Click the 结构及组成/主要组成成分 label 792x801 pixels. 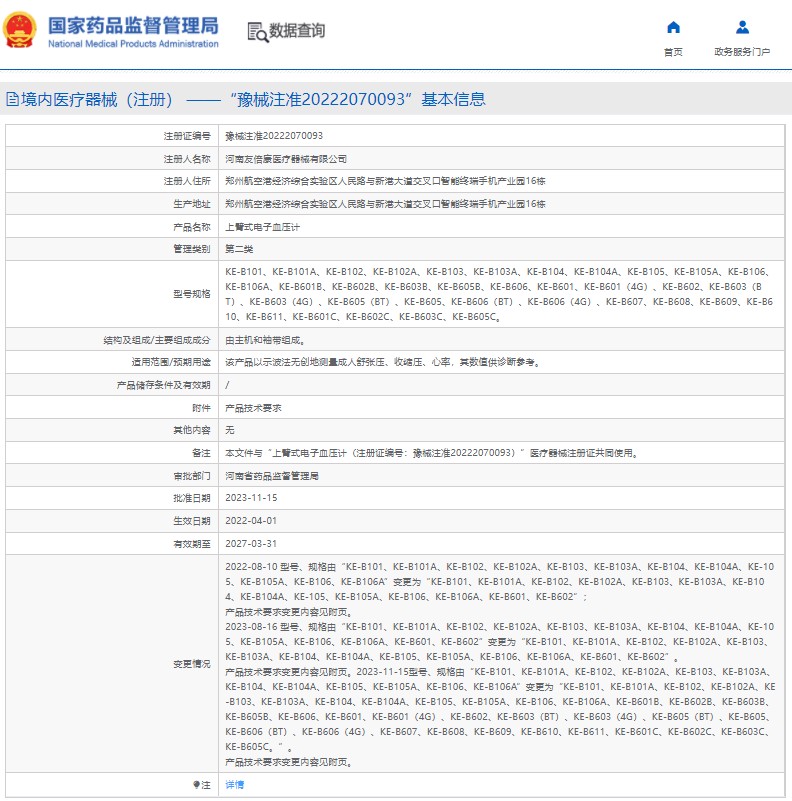click(x=157, y=340)
